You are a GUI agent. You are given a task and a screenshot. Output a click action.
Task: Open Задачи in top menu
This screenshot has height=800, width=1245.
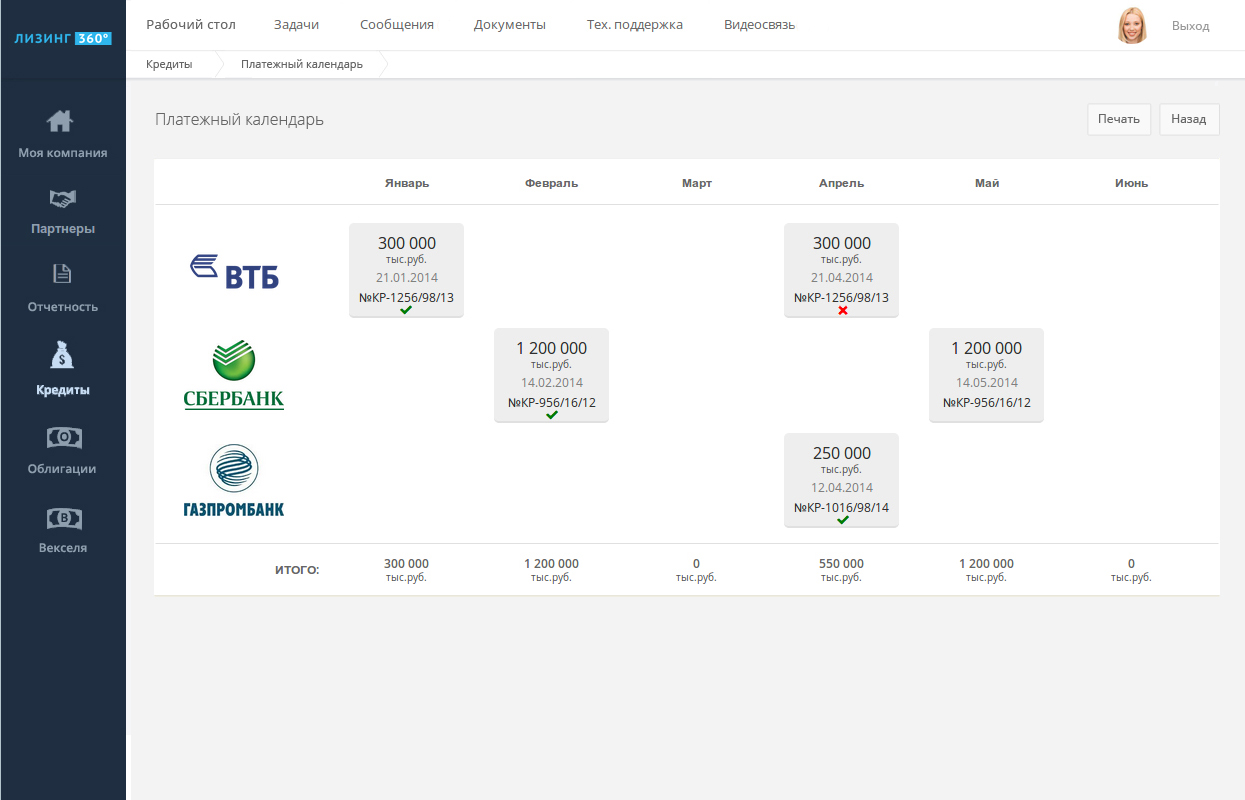(296, 25)
